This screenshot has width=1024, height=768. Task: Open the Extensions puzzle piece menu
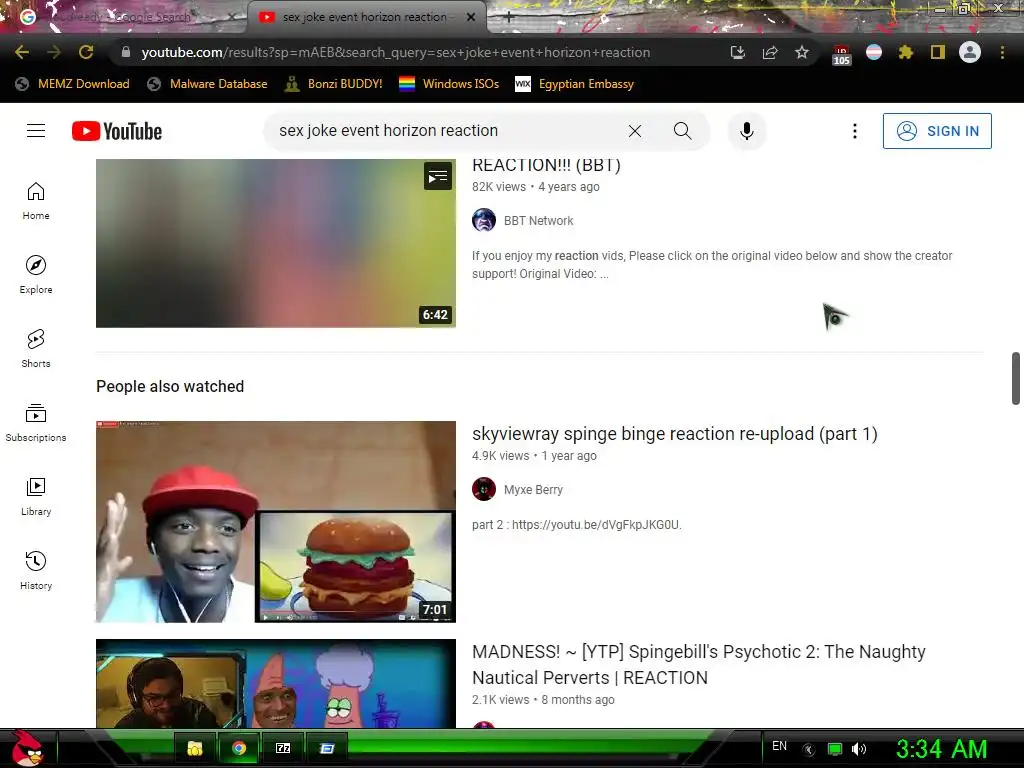pyautogui.click(x=906, y=52)
